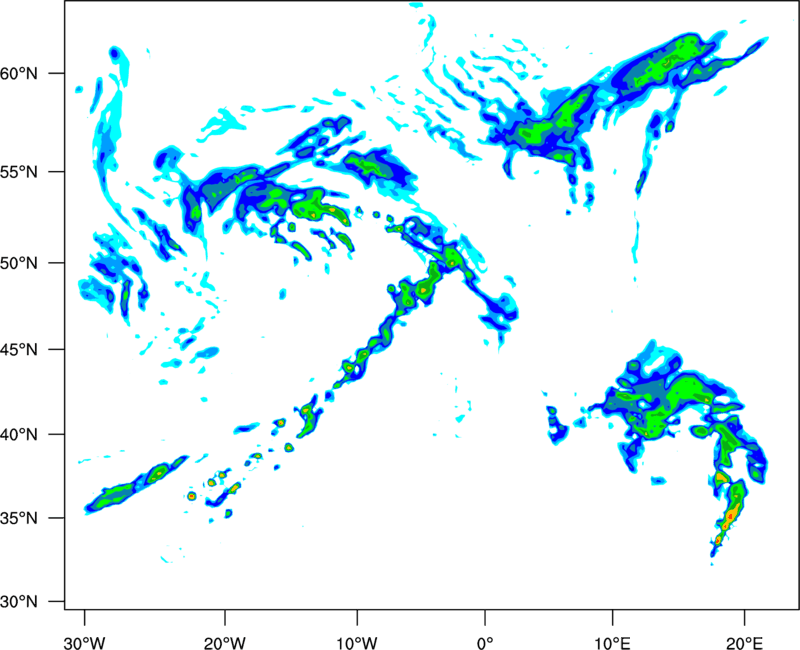Click the 0° longitude label
This screenshot has width=800, height=650.
pyautogui.click(x=485, y=643)
